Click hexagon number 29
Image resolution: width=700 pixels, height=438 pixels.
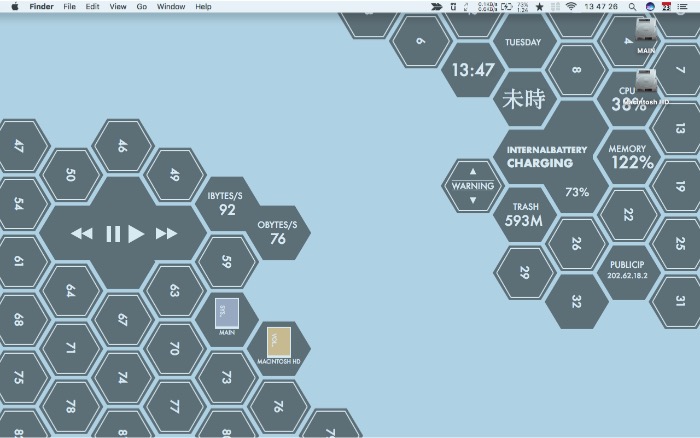point(524,272)
